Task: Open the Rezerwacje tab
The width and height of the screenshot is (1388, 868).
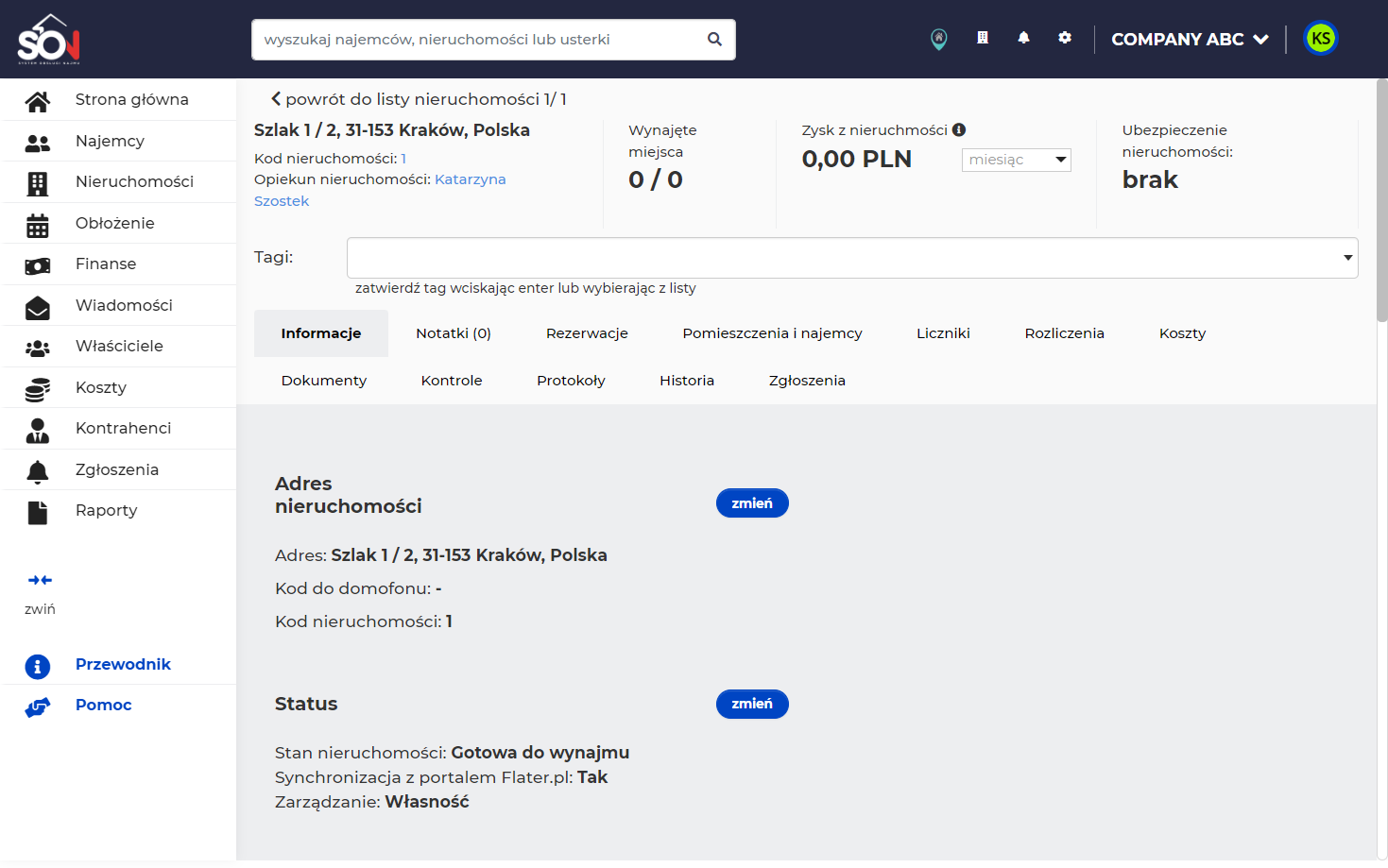Action: tap(587, 333)
